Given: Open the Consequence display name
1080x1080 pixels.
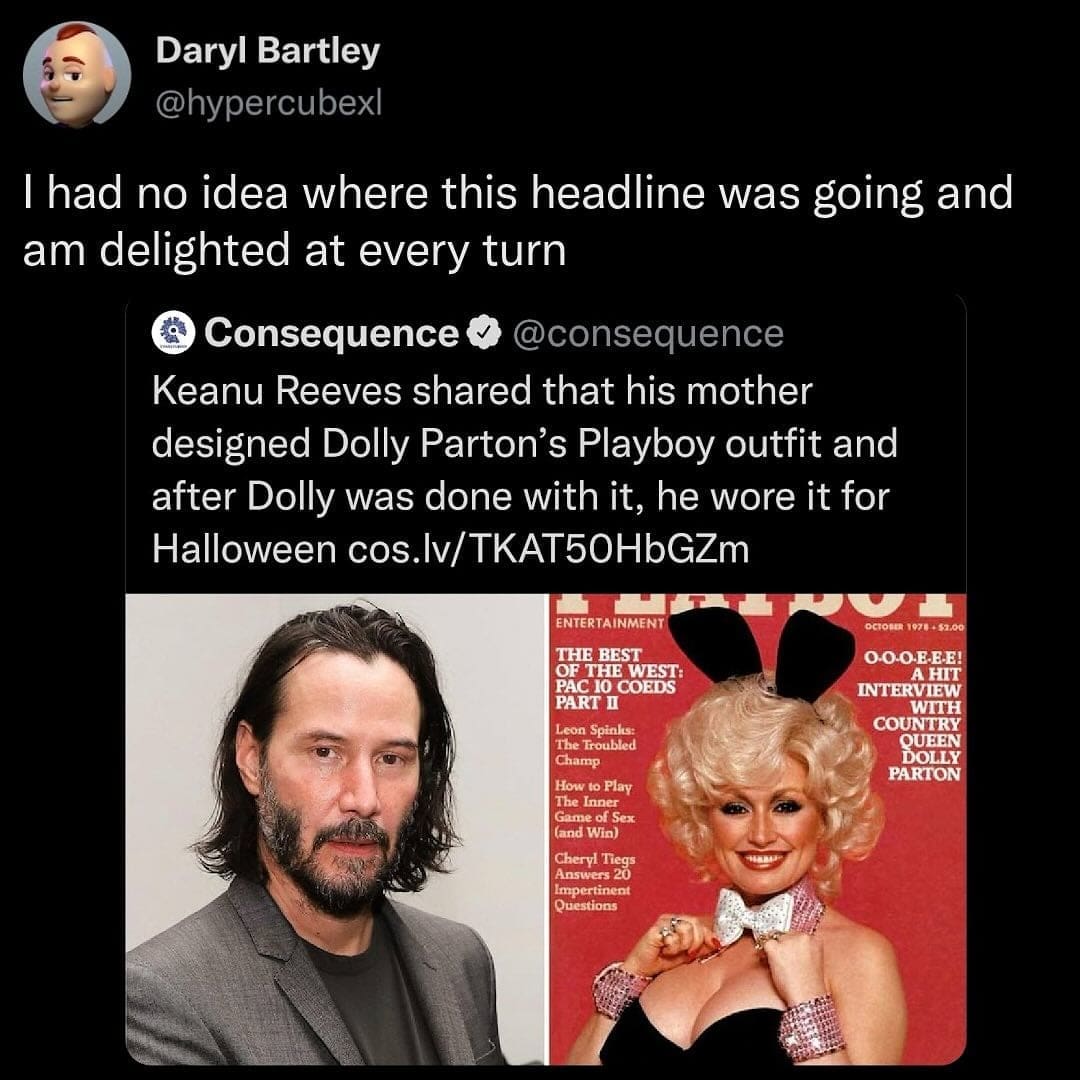Looking at the screenshot, I should 331,333.
